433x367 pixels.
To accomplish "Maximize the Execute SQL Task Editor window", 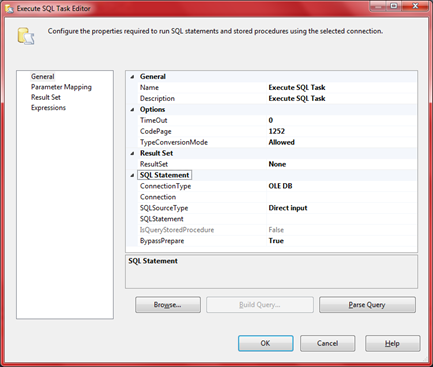I will click(394, 6).
